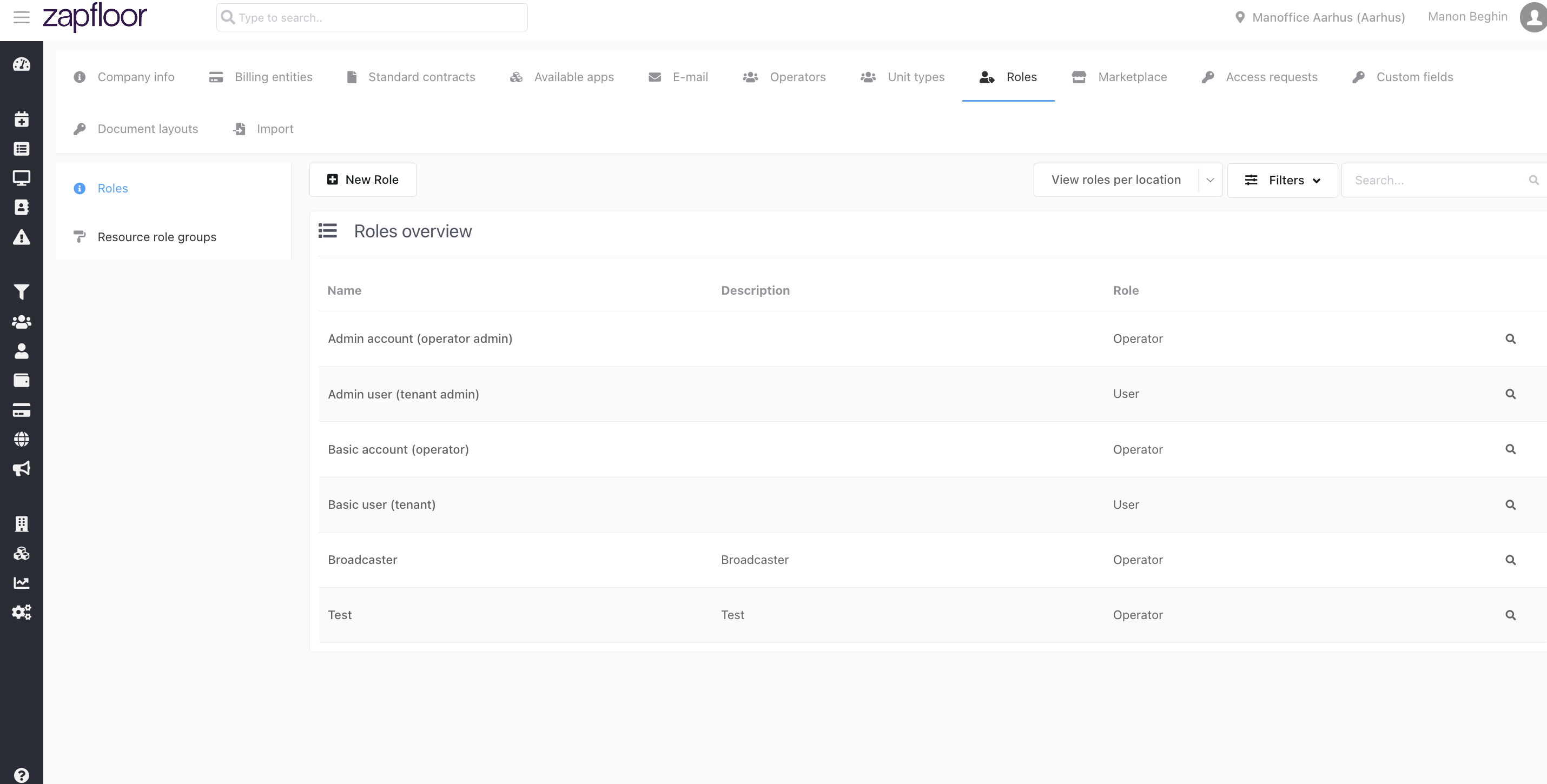
Task: Open the single user sidebar icon
Action: click(22, 351)
